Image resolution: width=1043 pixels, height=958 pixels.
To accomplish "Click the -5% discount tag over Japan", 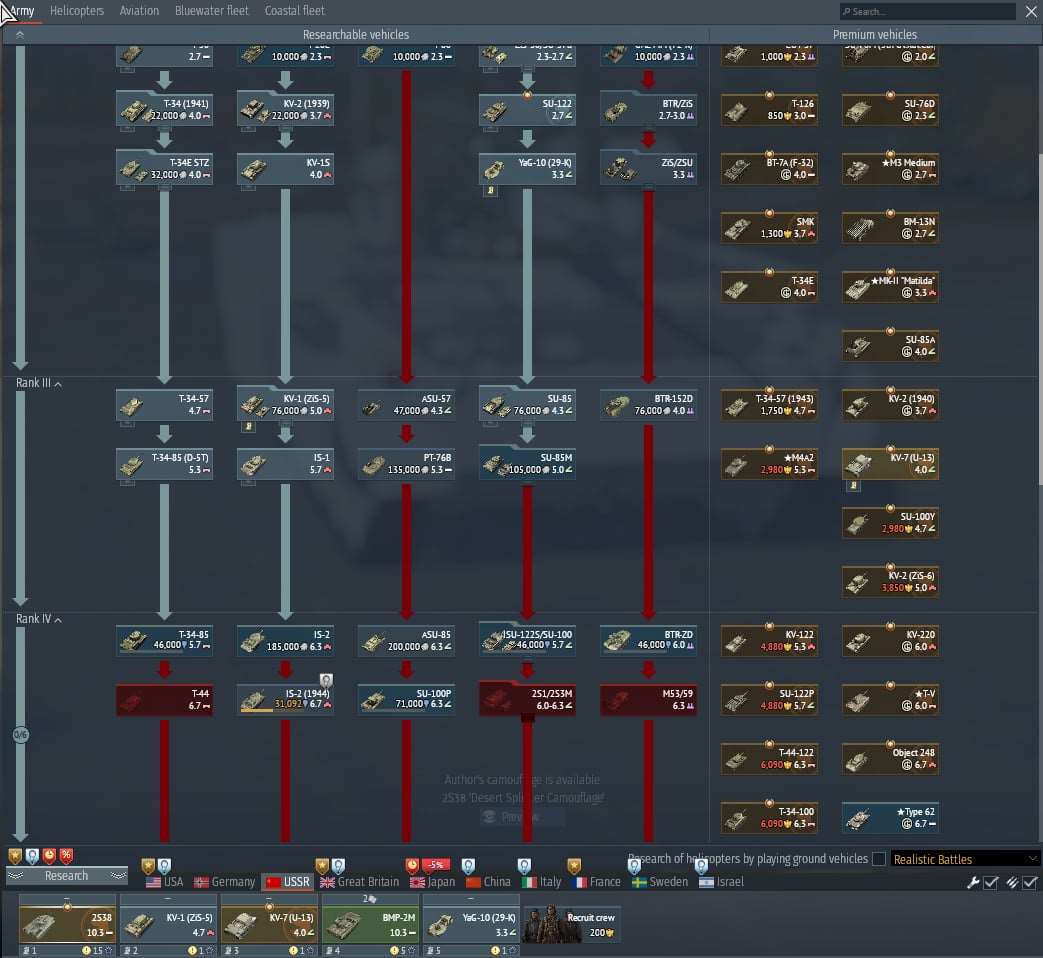I will (x=436, y=865).
